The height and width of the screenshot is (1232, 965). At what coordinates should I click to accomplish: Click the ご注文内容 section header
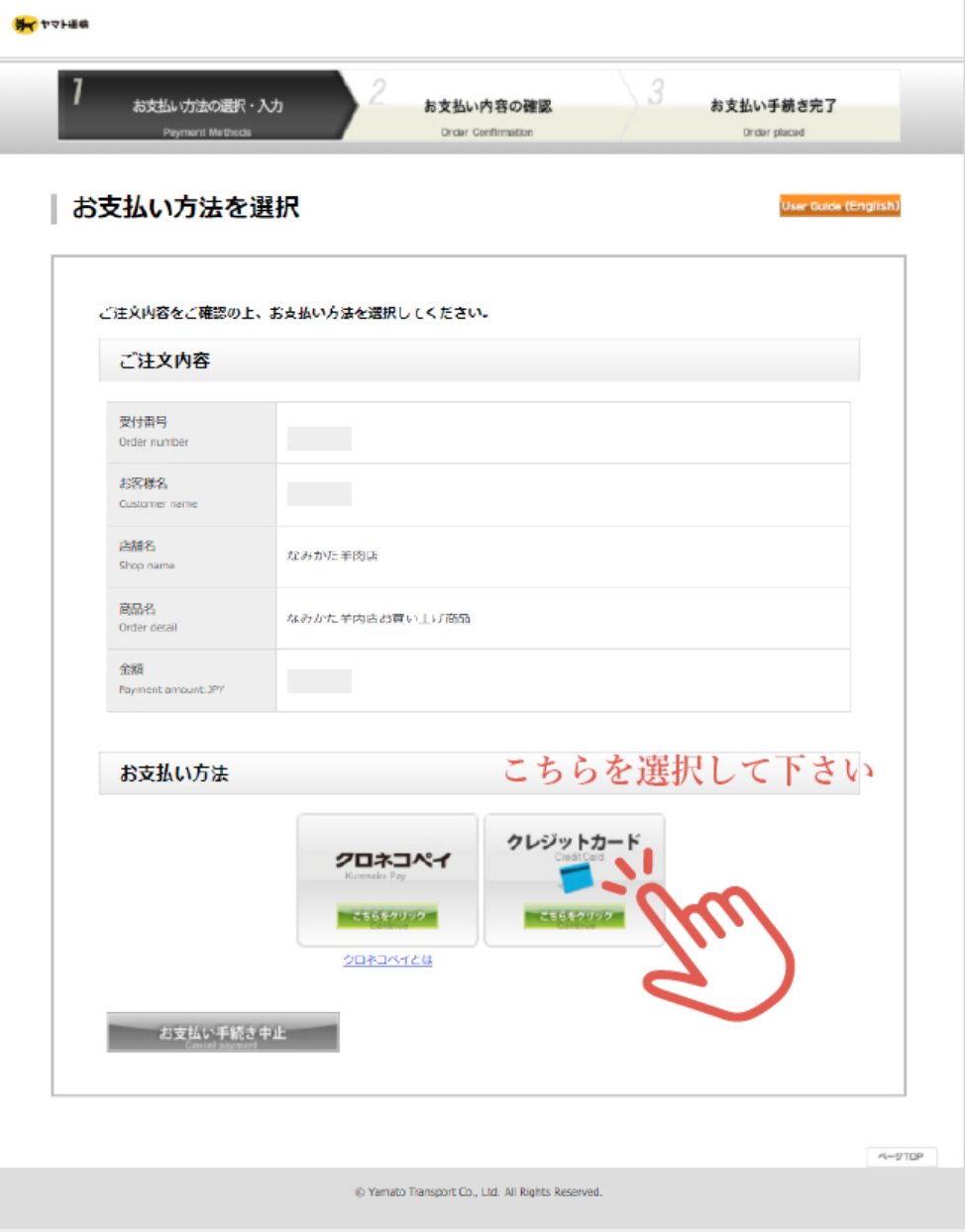pyautogui.click(x=479, y=360)
